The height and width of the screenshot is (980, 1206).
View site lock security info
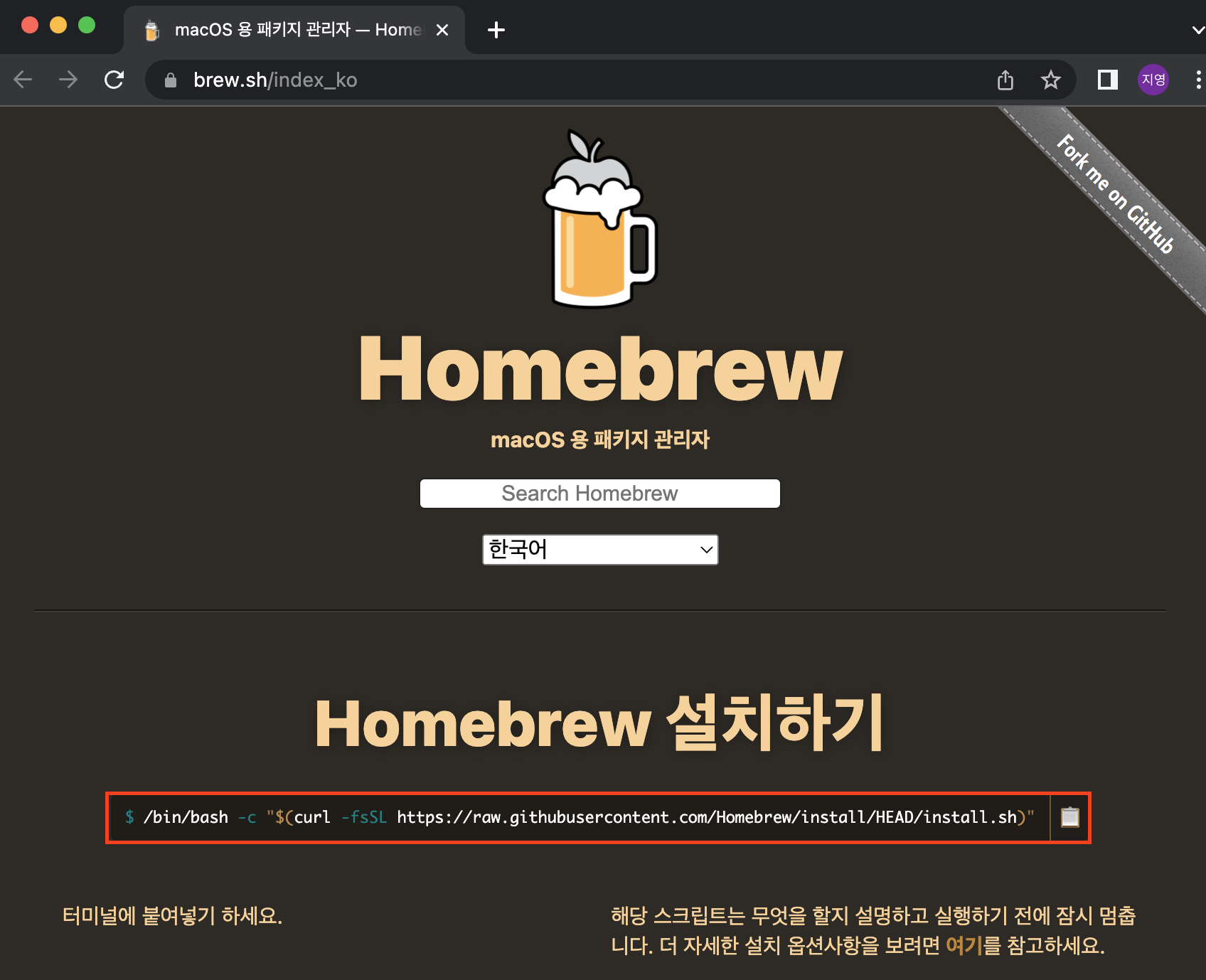pos(171,80)
